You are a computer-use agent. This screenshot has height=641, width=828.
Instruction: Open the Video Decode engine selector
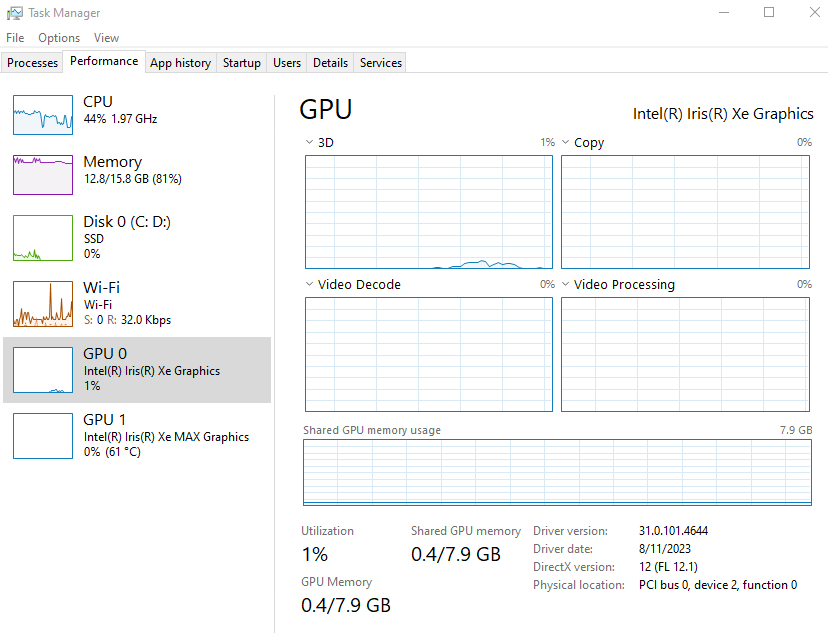(309, 284)
